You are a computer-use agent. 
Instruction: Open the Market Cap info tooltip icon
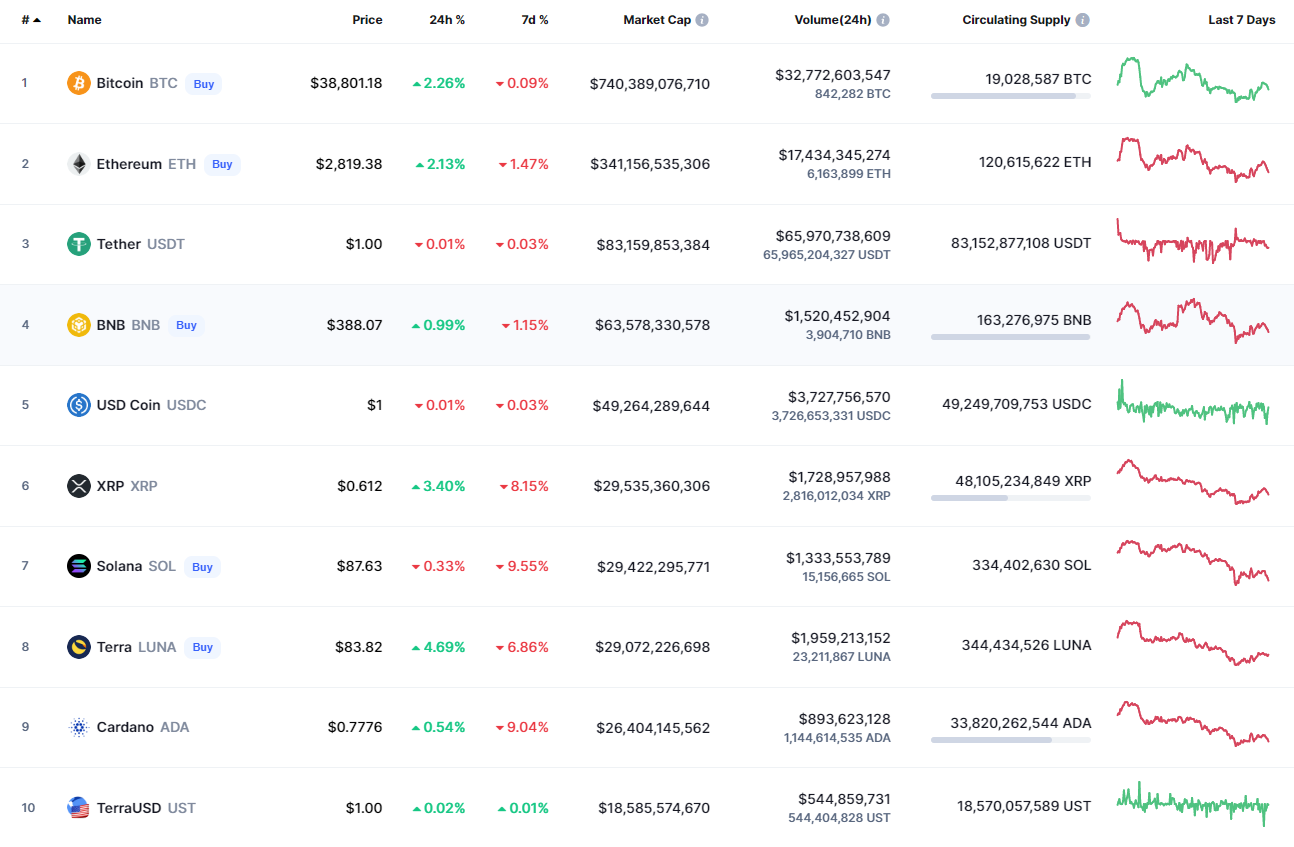[x=702, y=20]
